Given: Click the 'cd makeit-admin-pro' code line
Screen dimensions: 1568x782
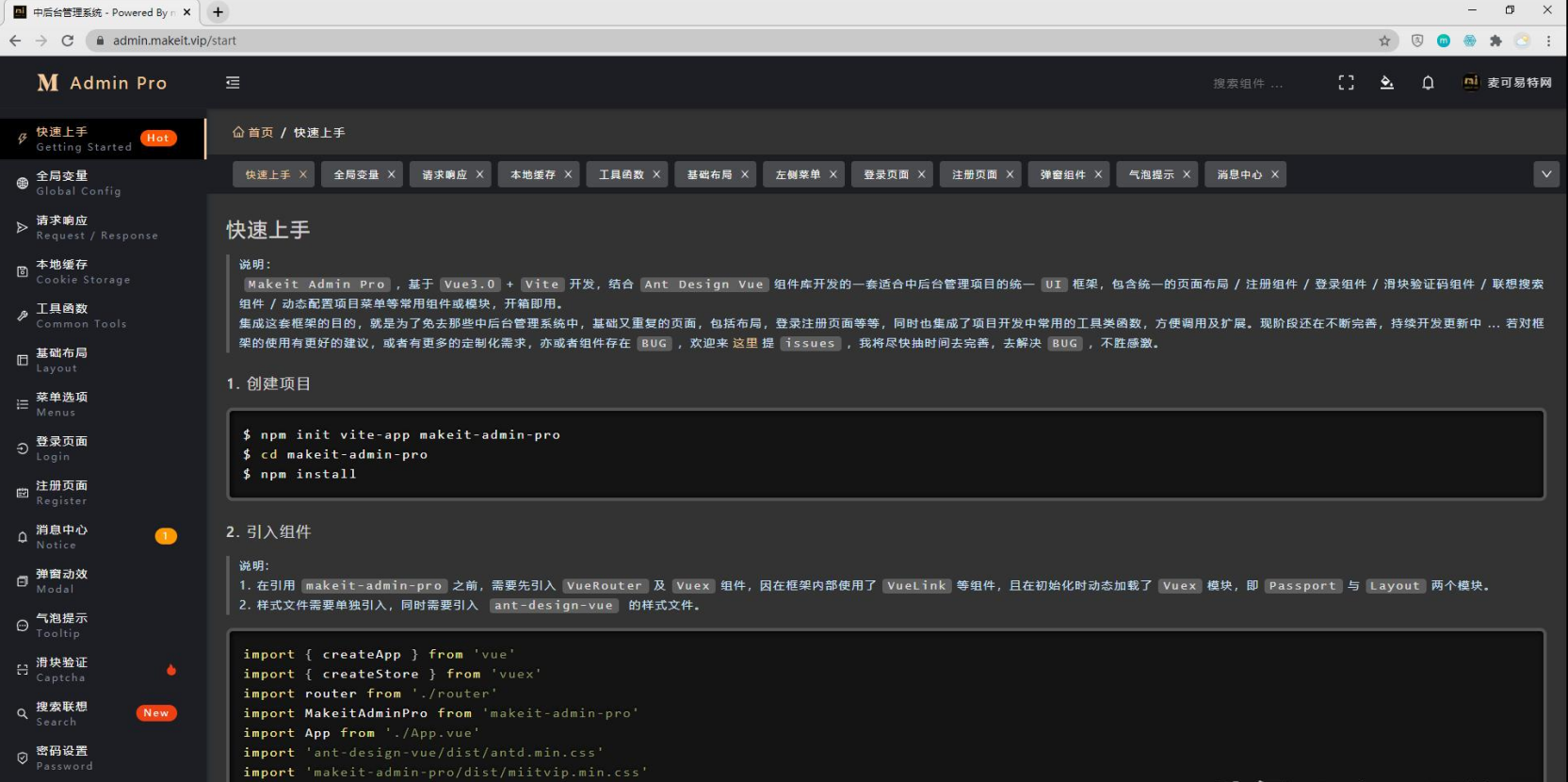Looking at the screenshot, I should point(335,454).
